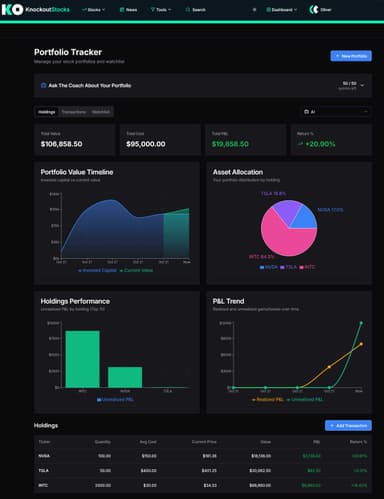Switch to the Transactions tab

click(x=74, y=112)
